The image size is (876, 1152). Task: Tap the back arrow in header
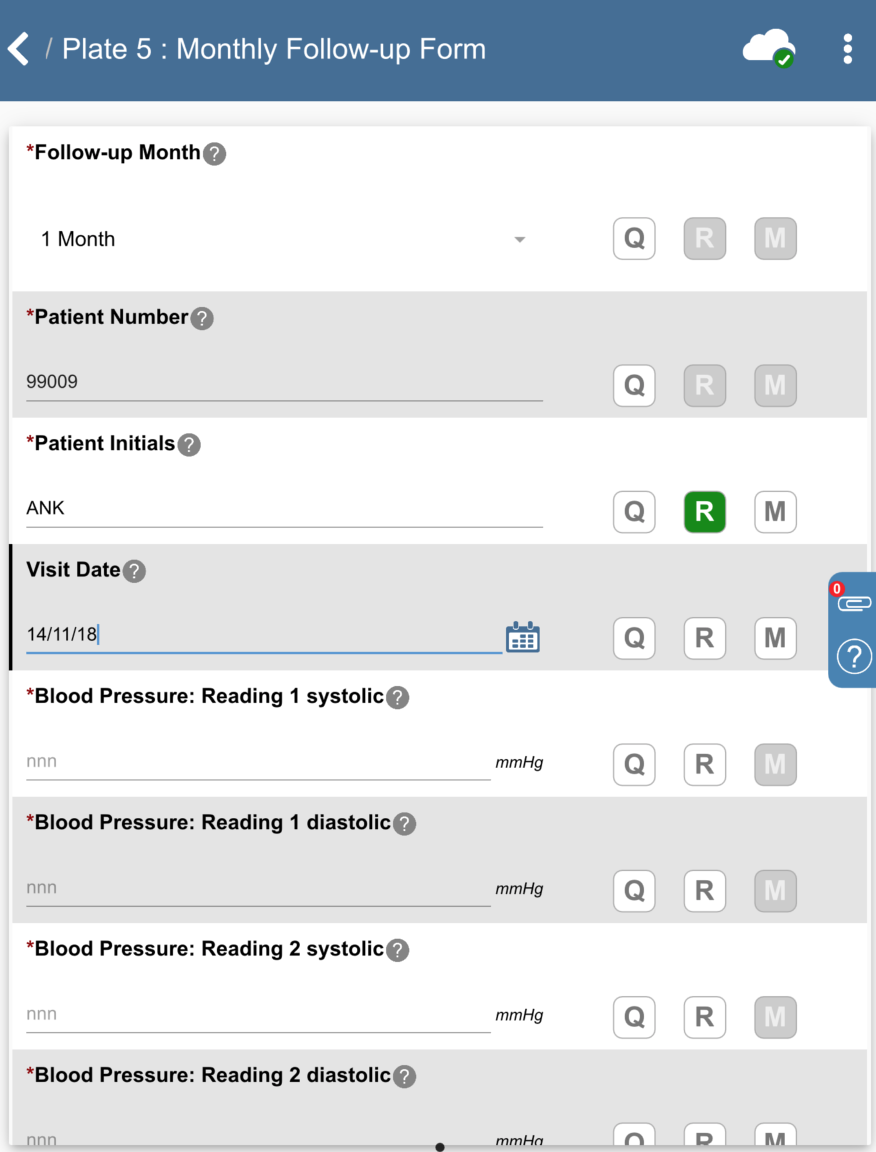click(19, 49)
